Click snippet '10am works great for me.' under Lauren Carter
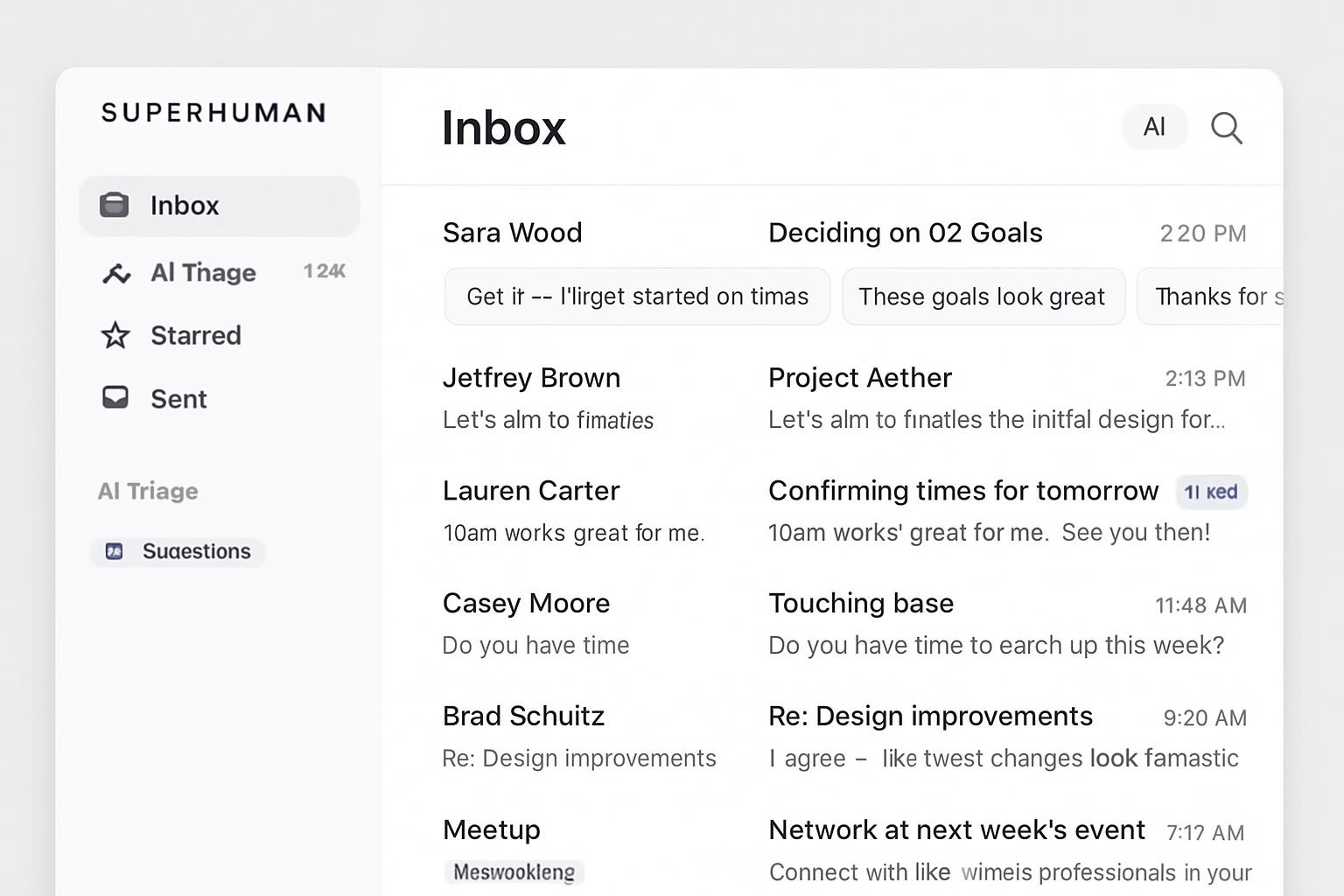1344x896 pixels. click(573, 533)
